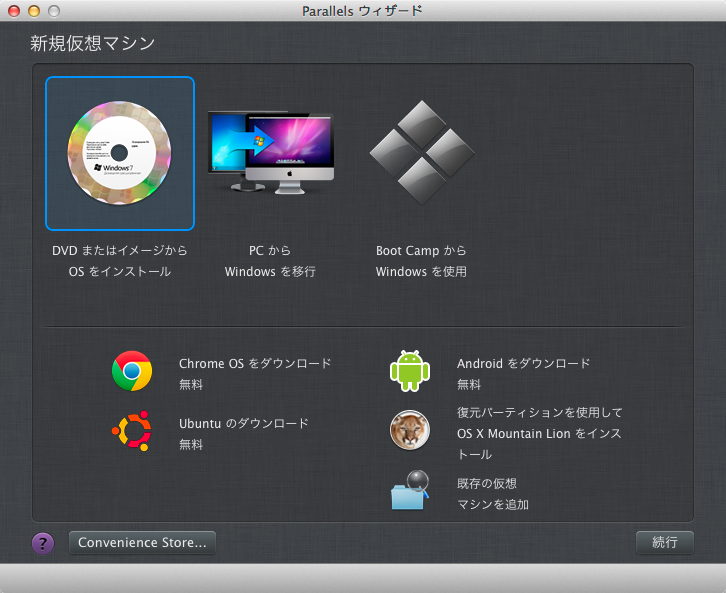Click the folder with magnifier icon

coord(410,490)
